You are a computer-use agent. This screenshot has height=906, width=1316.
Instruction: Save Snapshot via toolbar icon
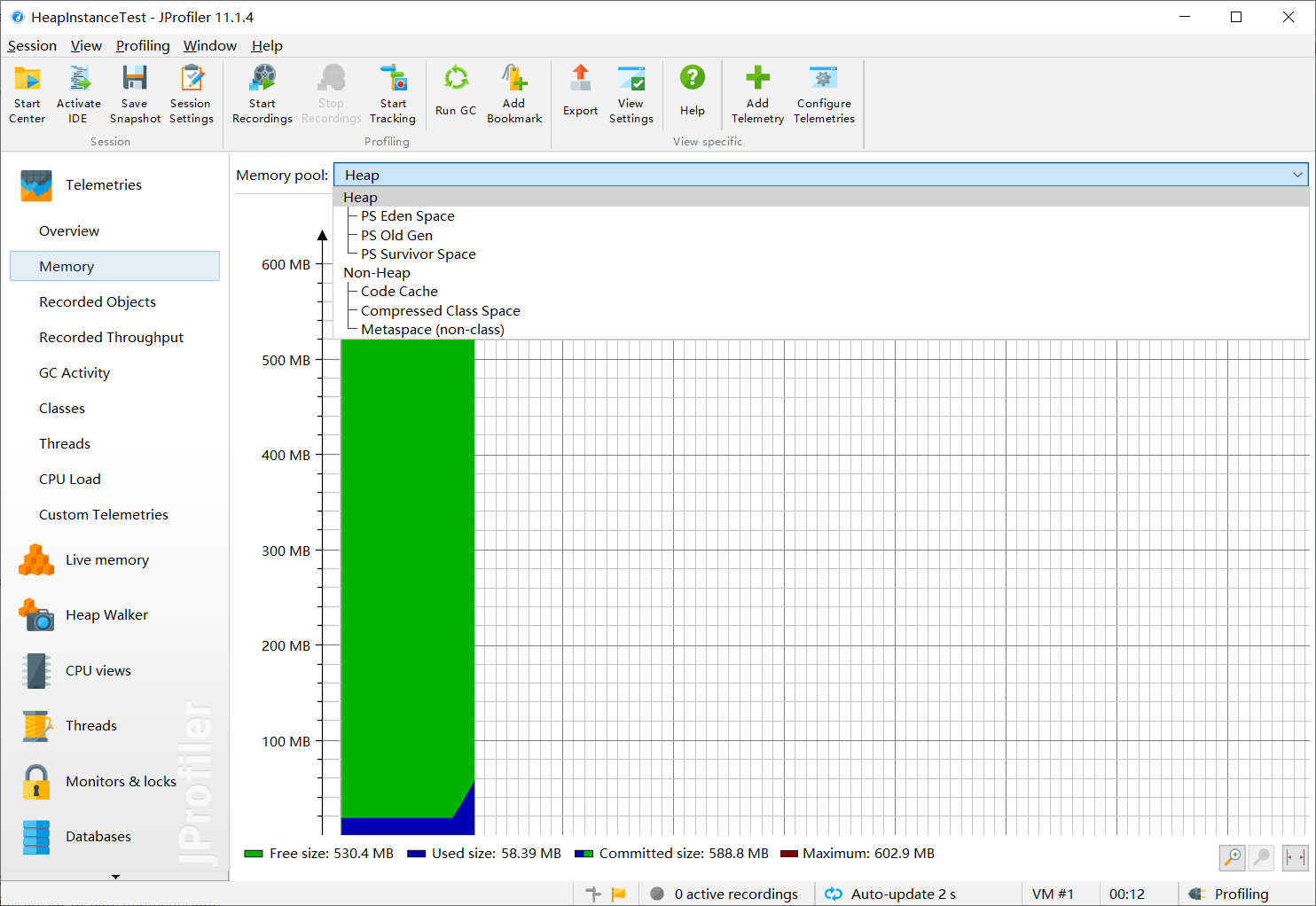click(x=135, y=94)
